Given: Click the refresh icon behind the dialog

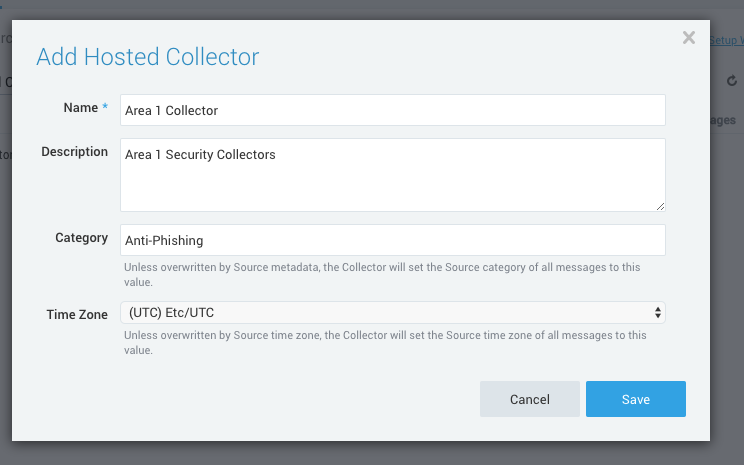Looking at the screenshot, I should pos(731,81).
